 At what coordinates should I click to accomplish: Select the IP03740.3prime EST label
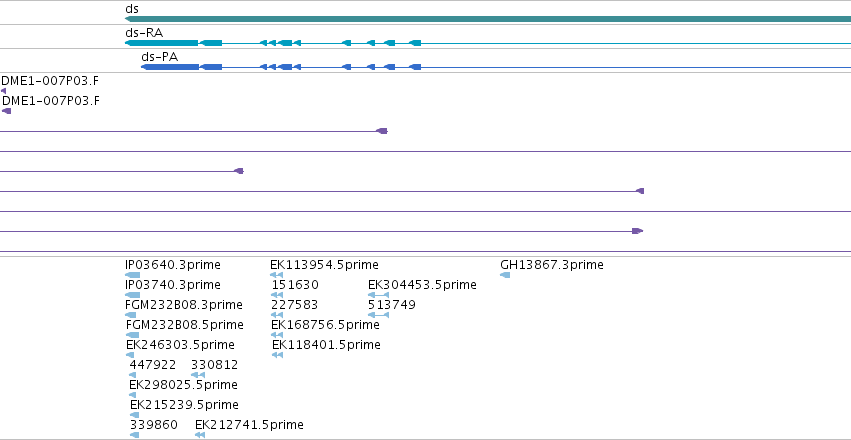click(173, 285)
